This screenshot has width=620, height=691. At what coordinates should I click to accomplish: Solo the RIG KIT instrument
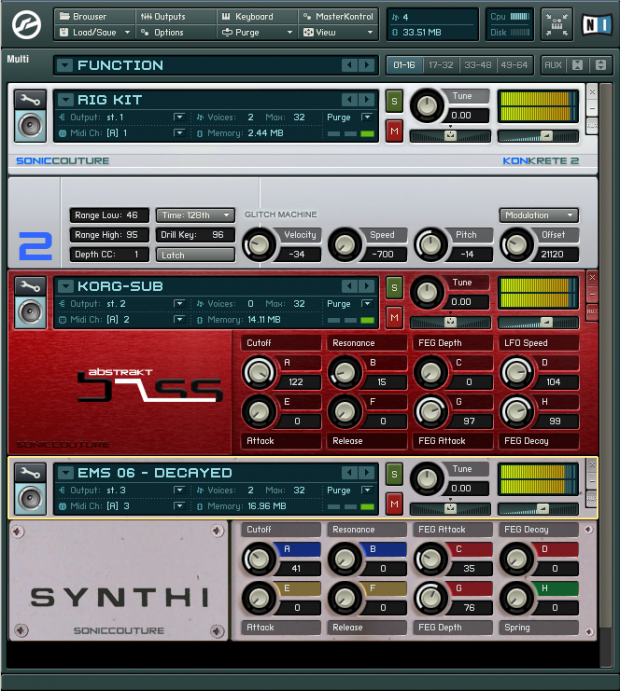click(x=394, y=101)
